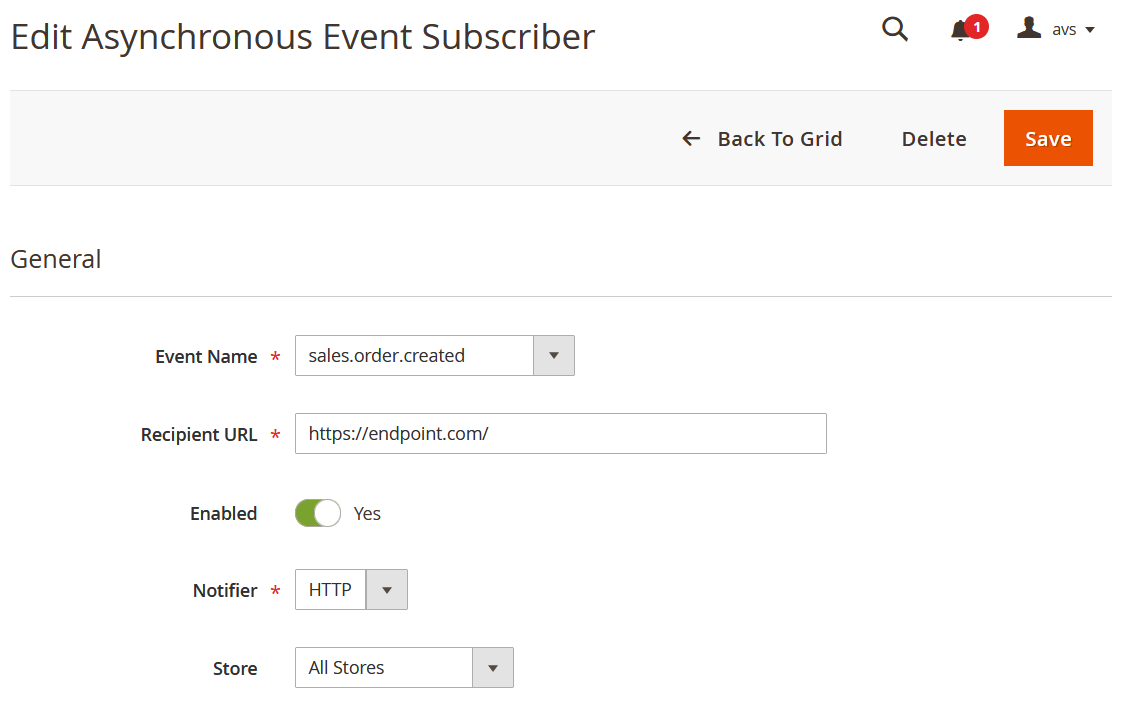Open the Notifier HTTP dropdown arrow

tap(386, 590)
